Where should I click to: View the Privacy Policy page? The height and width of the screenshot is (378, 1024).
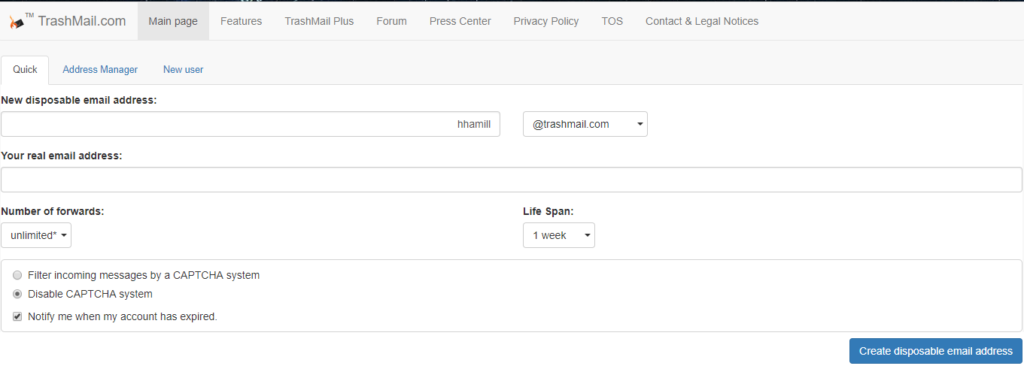tap(546, 21)
